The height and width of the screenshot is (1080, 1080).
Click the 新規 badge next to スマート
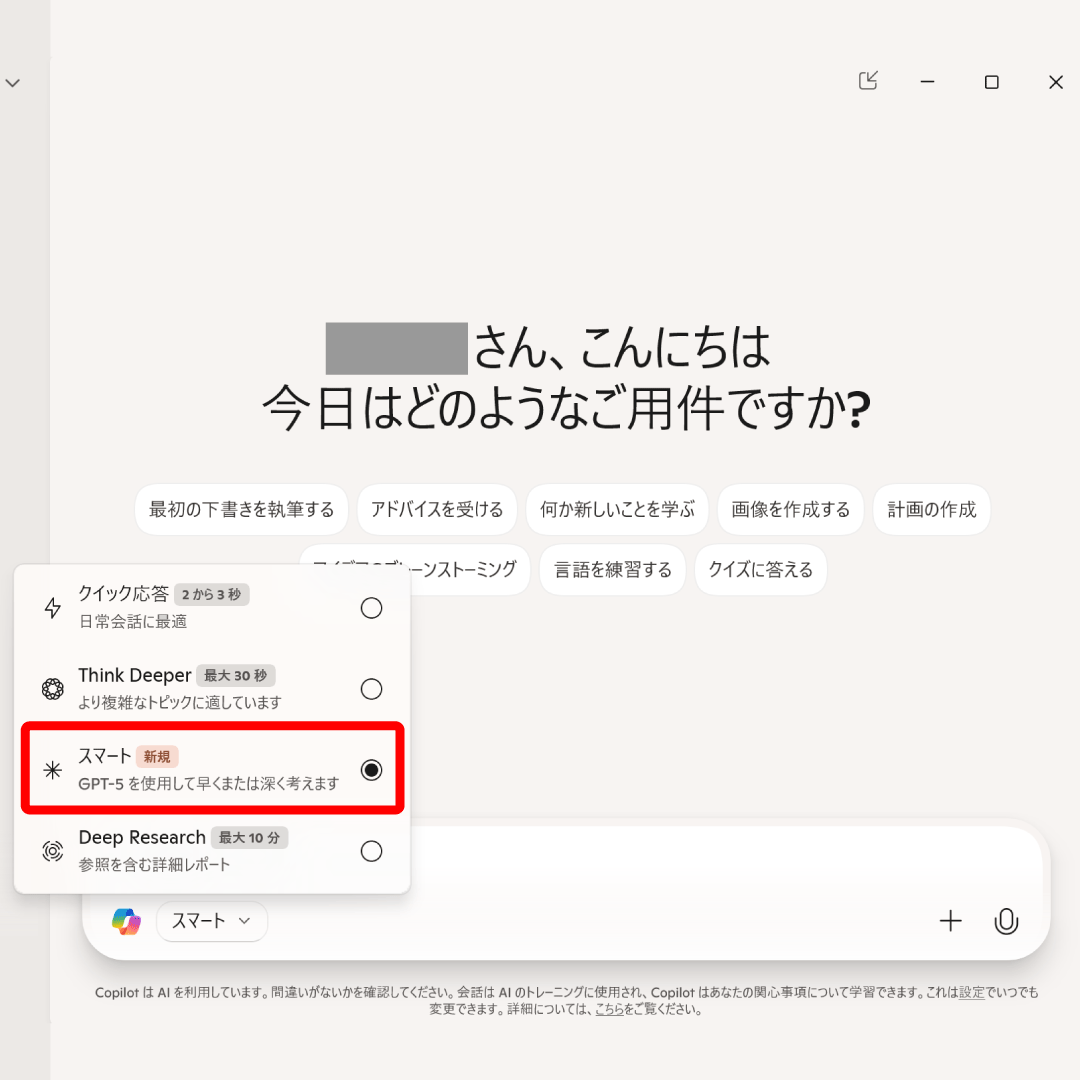[157, 757]
